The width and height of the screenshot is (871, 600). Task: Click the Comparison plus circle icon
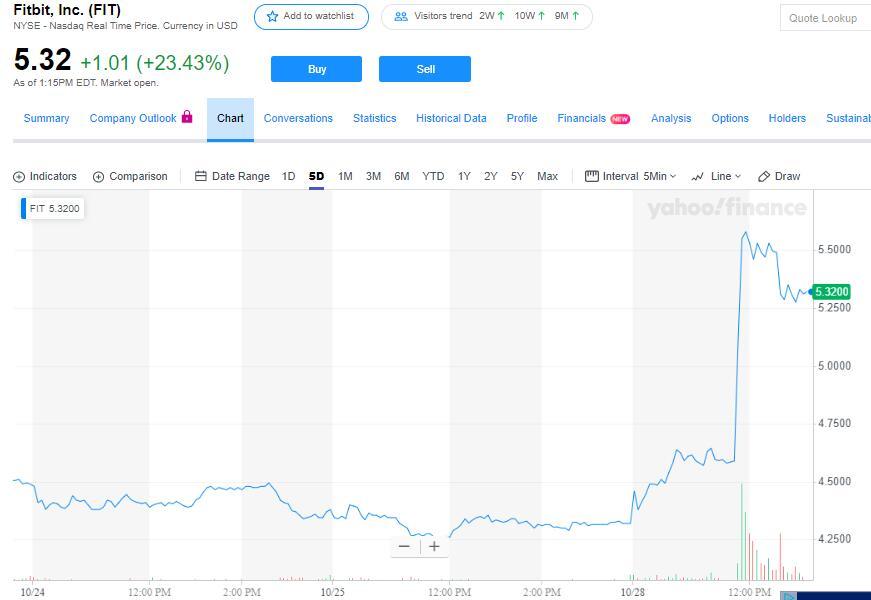coord(98,177)
